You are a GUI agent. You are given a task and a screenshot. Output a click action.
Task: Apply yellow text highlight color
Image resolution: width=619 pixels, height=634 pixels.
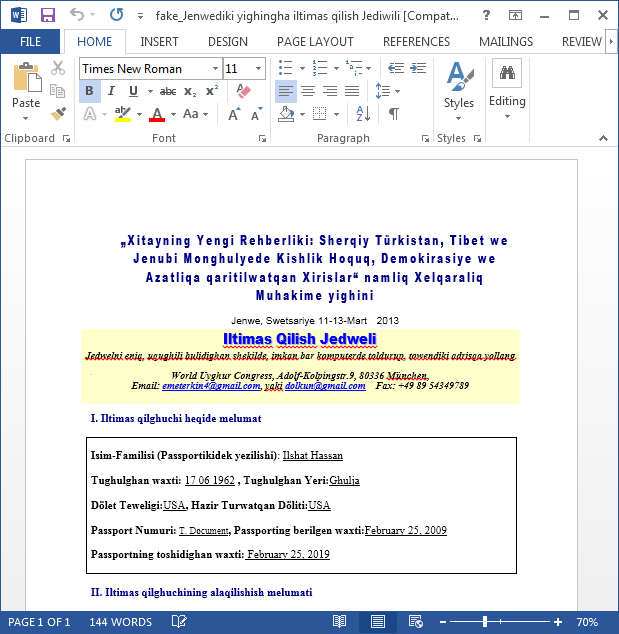click(x=123, y=114)
